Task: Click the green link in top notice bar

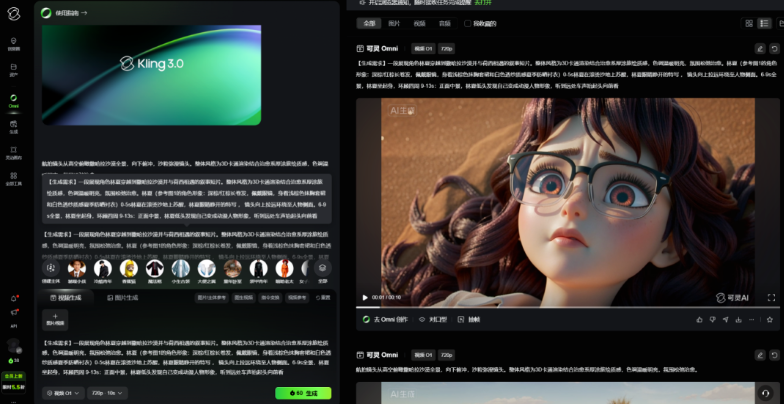Action: [x=483, y=2]
